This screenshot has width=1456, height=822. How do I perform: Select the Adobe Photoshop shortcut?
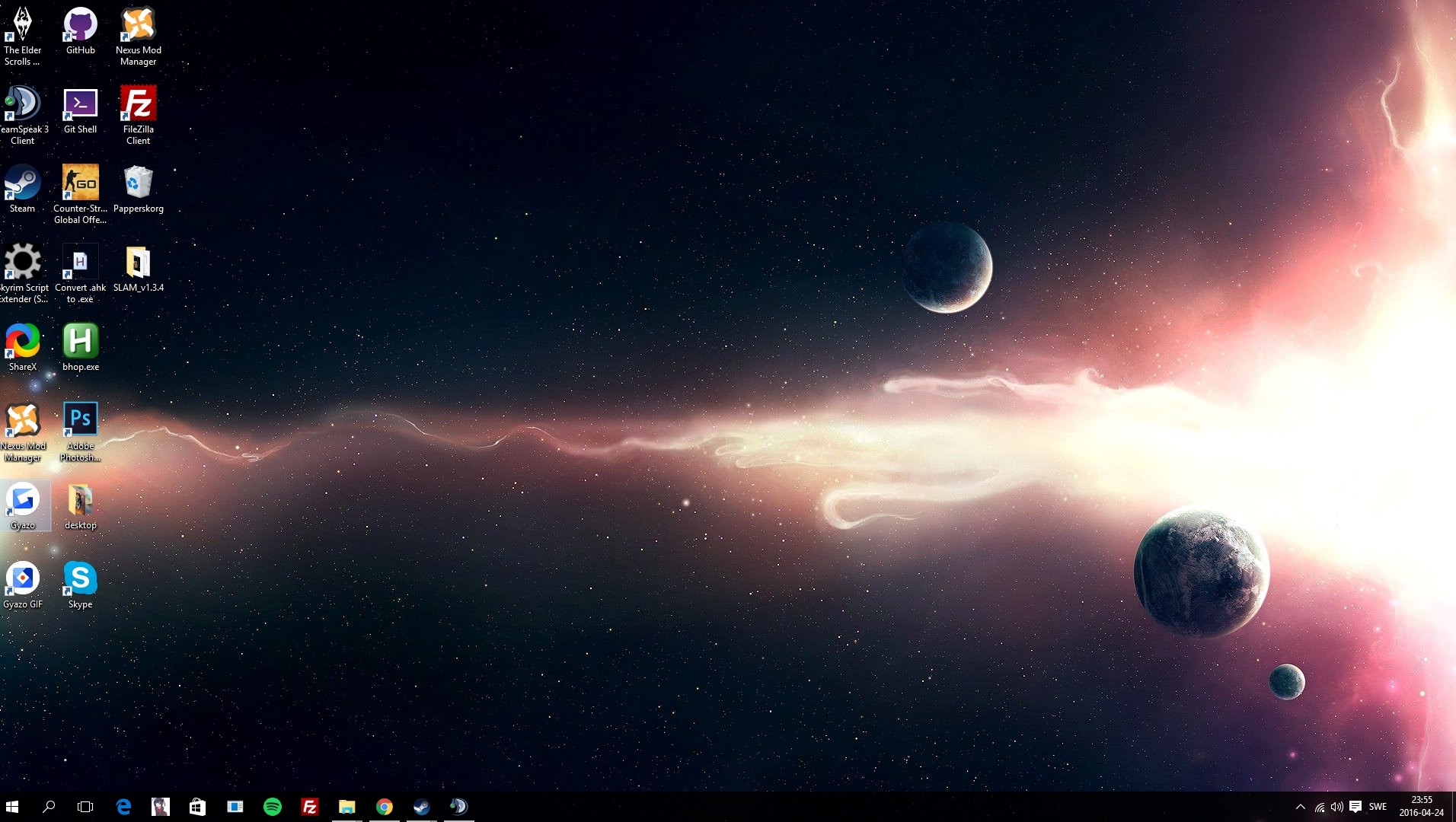81,432
